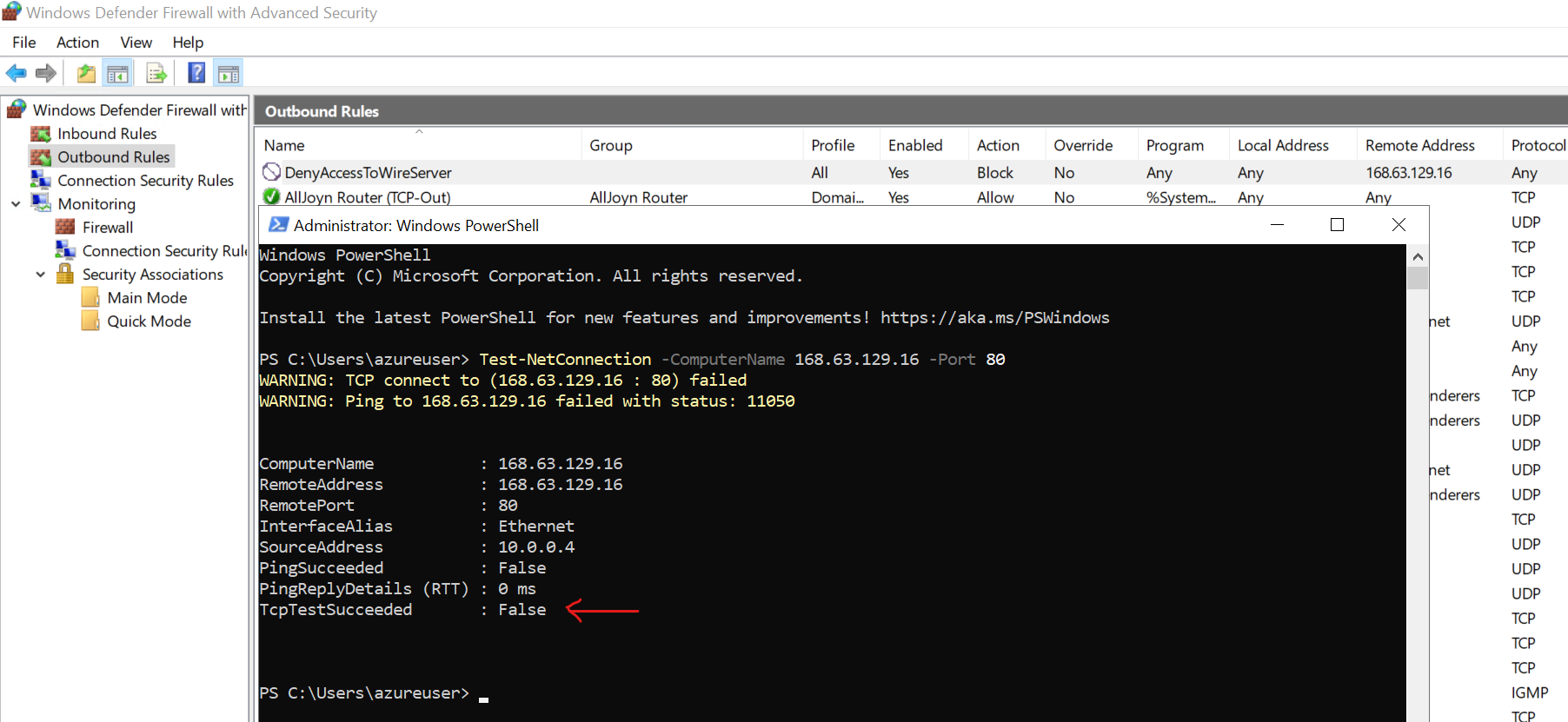Click the green check icon beside AllJoyn Router
The height and width of the screenshot is (722, 1568).
tap(272, 196)
